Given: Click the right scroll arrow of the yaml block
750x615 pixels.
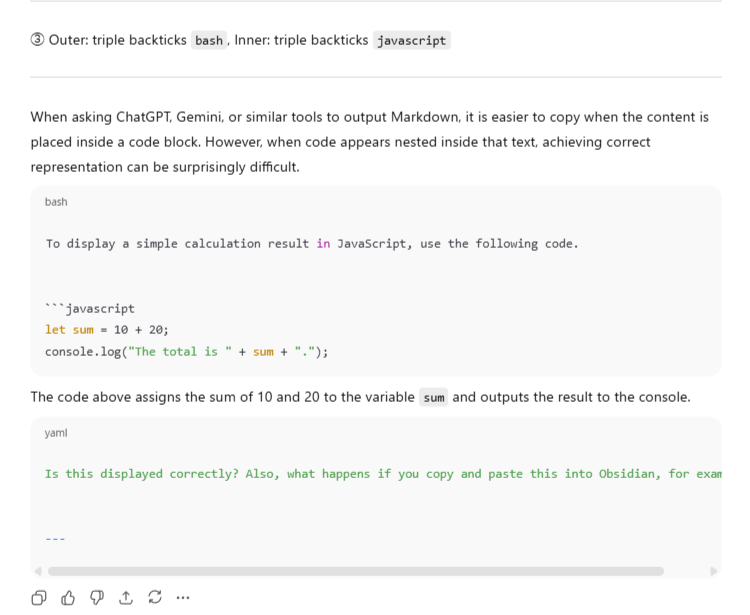Looking at the screenshot, I should coord(713,571).
